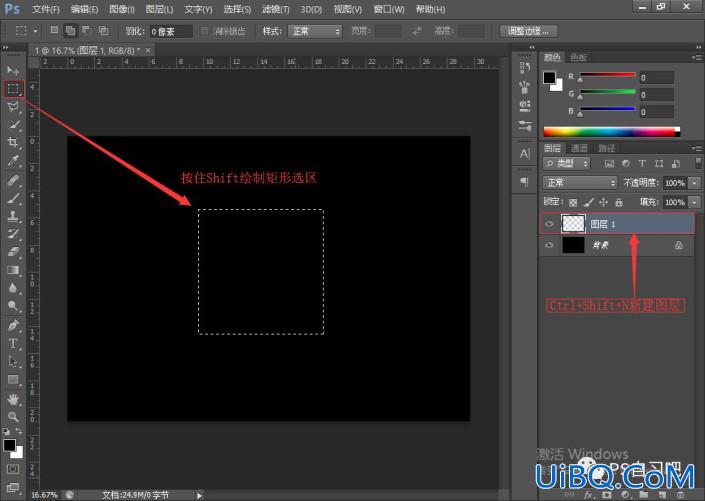Select the Horizontal Type tool

tap(13, 344)
